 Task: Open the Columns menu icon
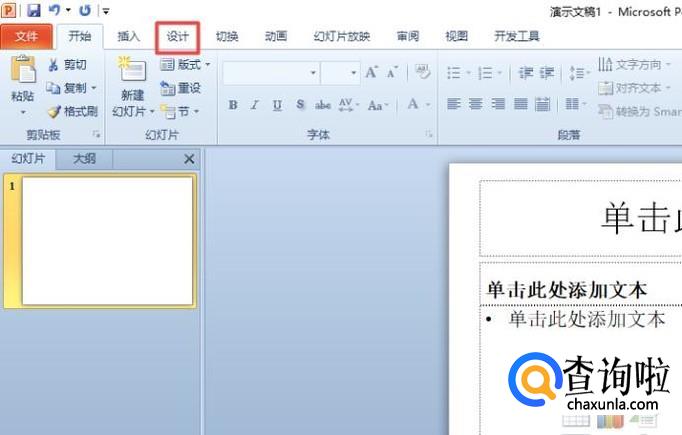tap(575, 104)
